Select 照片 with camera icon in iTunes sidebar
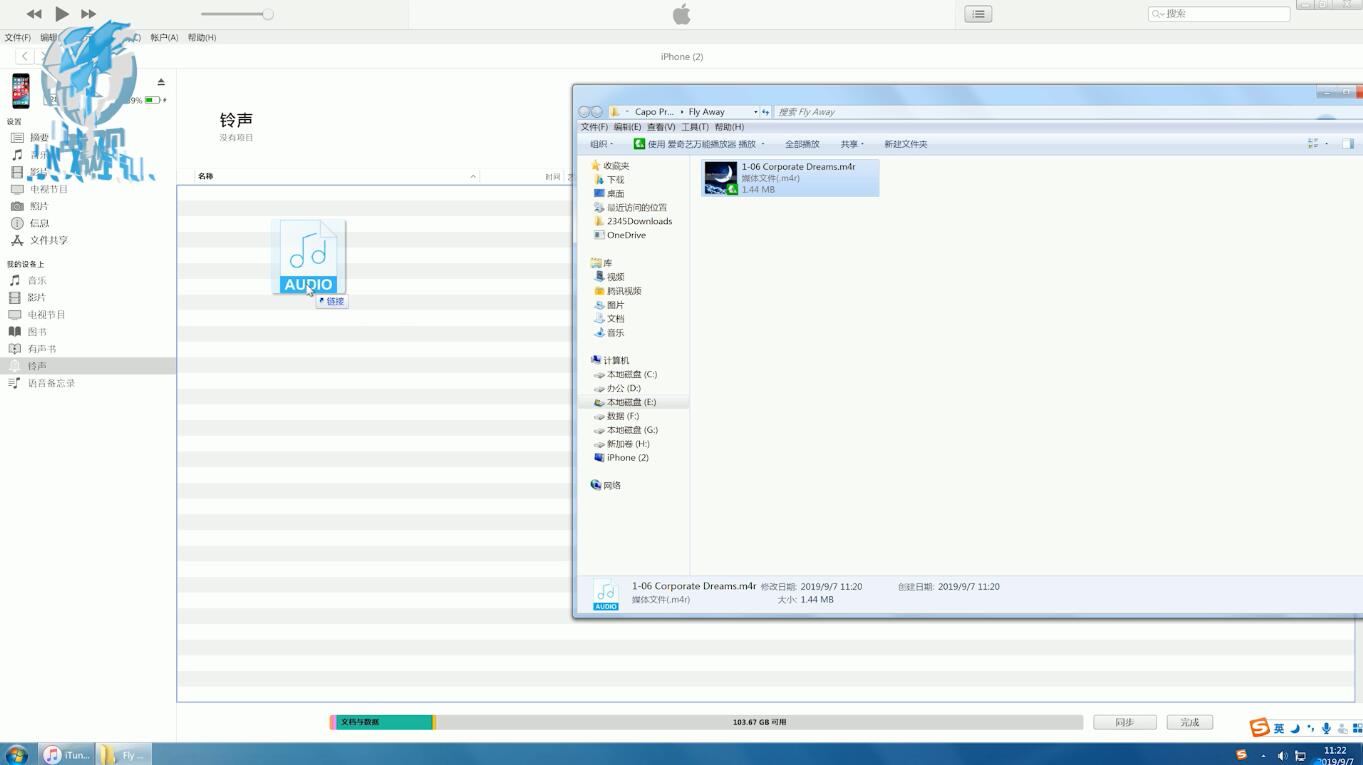Viewport: 1363px width, 765px height. point(38,206)
